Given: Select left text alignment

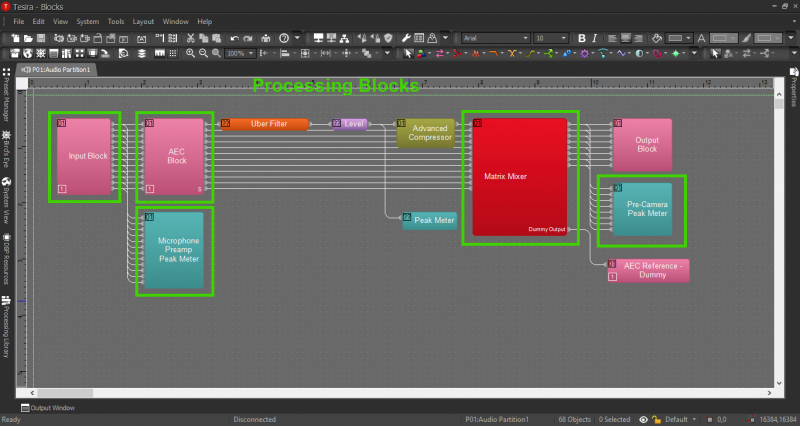Looking at the screenshot, I should (612, 38).
